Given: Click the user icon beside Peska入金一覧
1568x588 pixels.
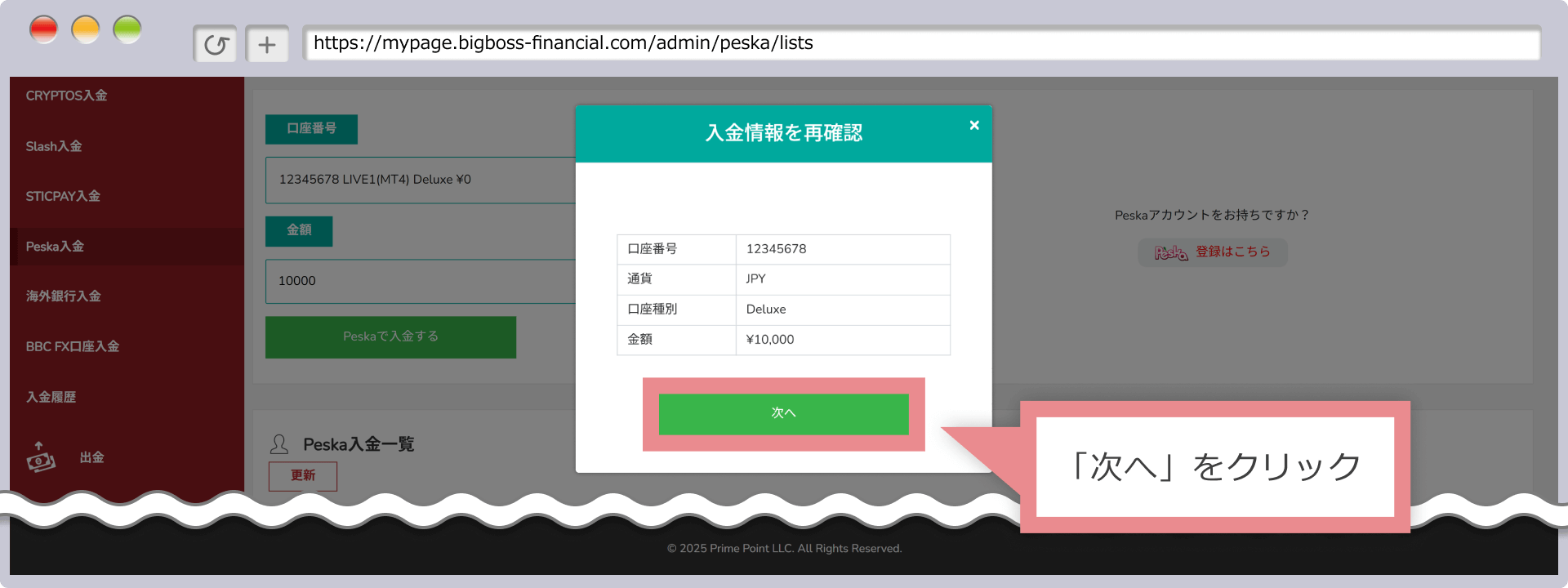Looking at the screenshot, I should pos(279,444).
